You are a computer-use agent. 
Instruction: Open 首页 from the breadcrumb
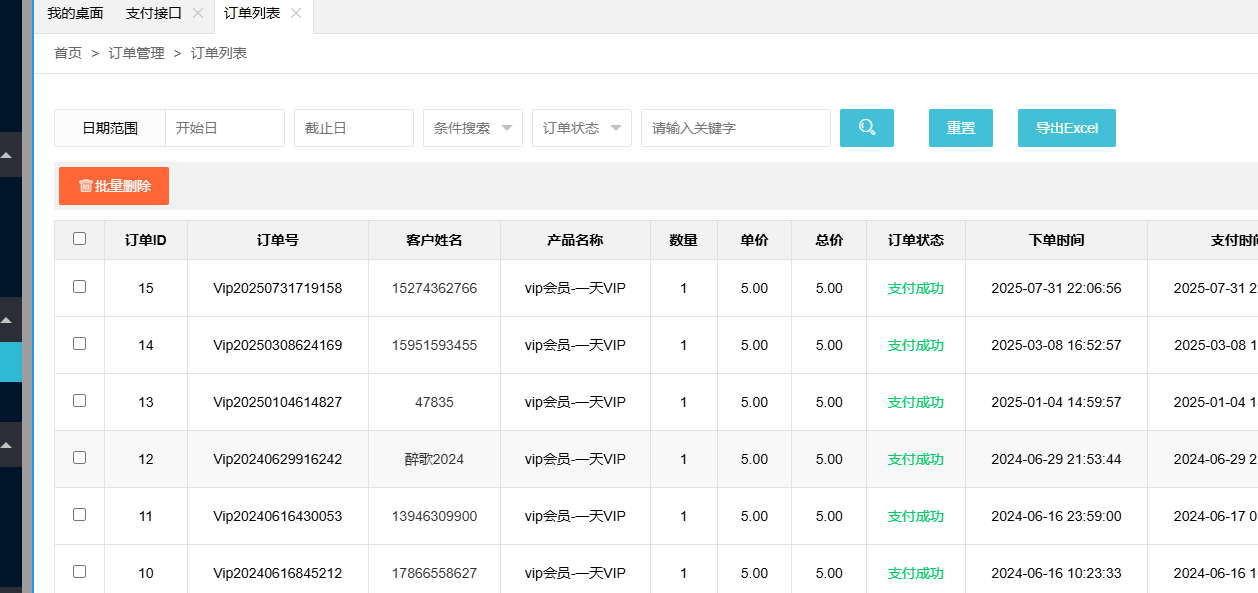pyautogui.click(x=67, y=53)
